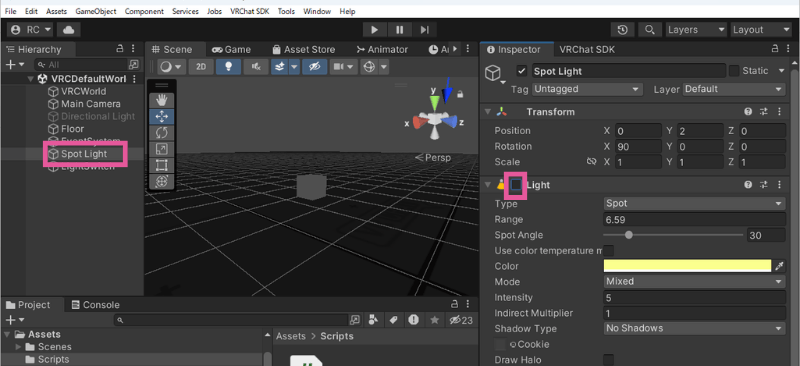Click the Play button

click(x=374, y=30)
